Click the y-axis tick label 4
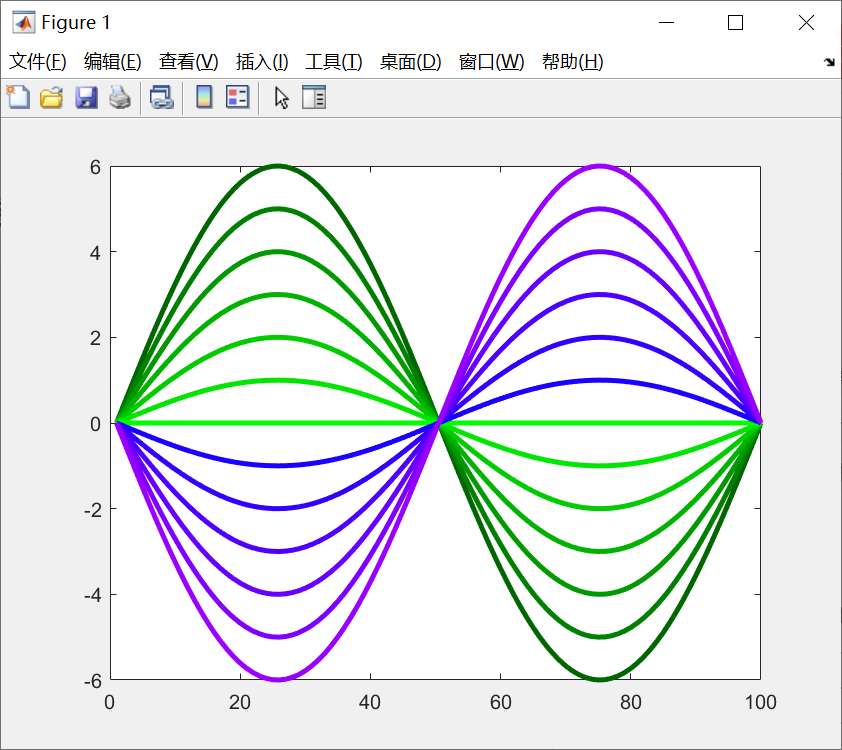This screenshot has height=750, width=842. click(95, 253)
